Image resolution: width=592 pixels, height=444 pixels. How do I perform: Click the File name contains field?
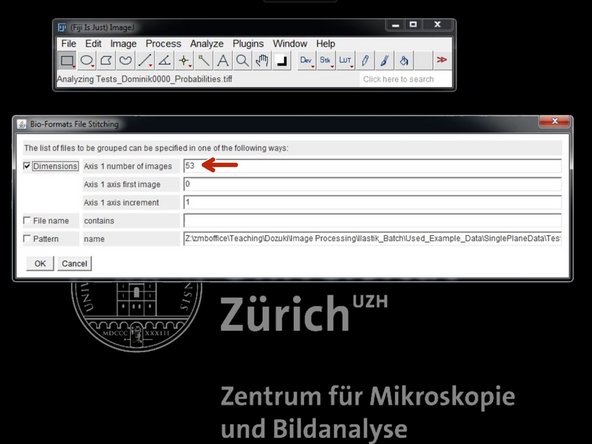coord(372,220)
